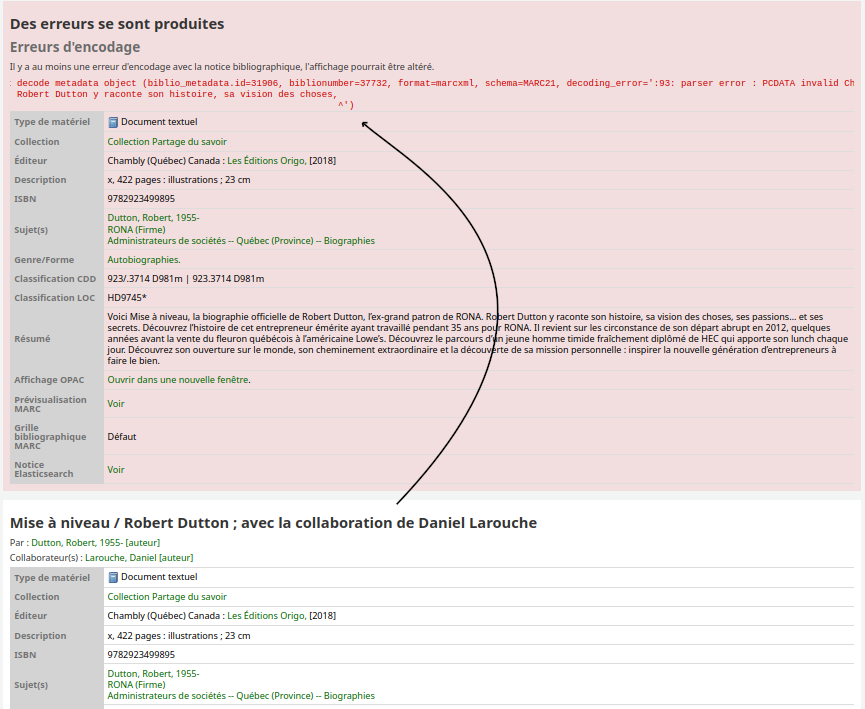
Task: Click the Des erreurs se sont produites heading
Action: [117, 24]
